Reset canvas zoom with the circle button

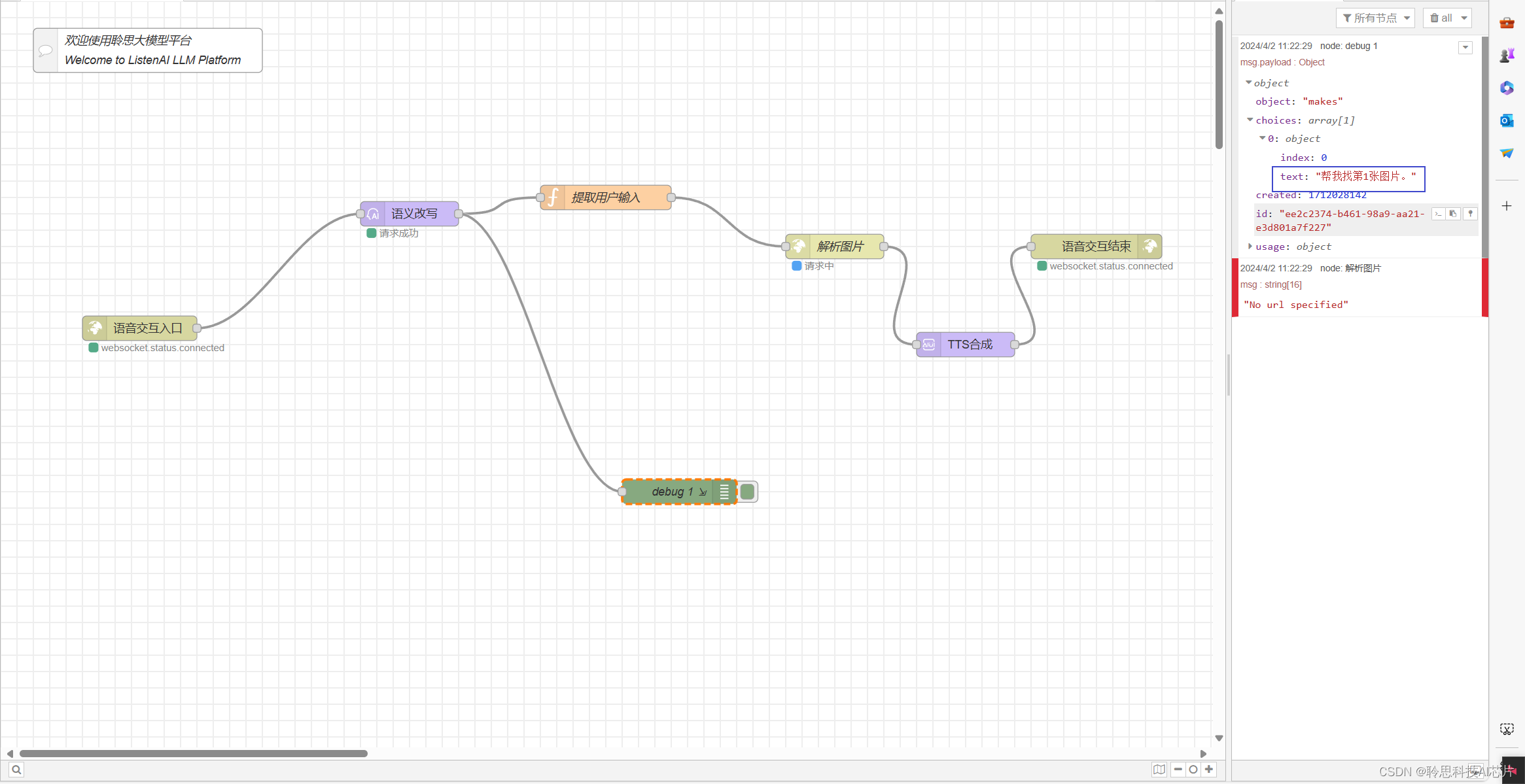[1193, 770]
